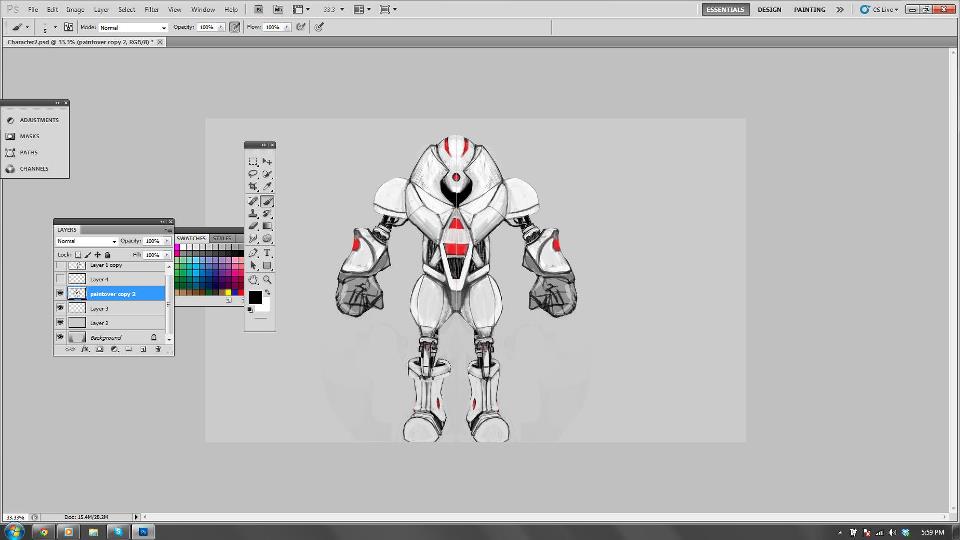Select the Clone Stamp tool
960x540 pixels.
(253, 214)
